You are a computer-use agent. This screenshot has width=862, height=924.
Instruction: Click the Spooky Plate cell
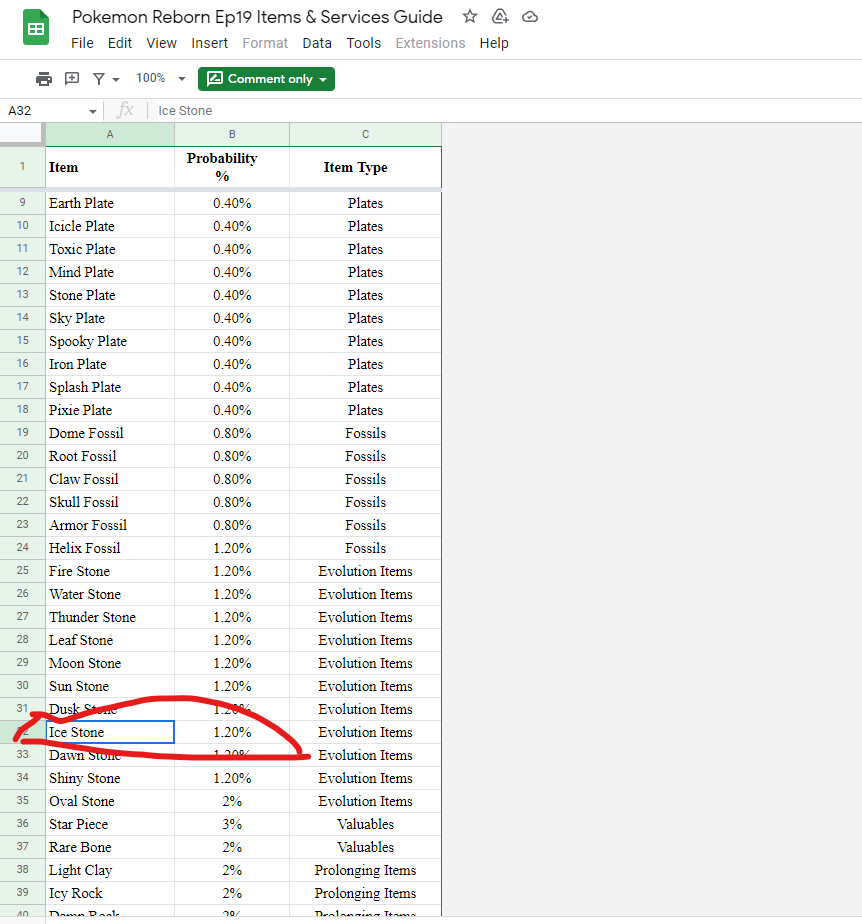click(110, 341)
